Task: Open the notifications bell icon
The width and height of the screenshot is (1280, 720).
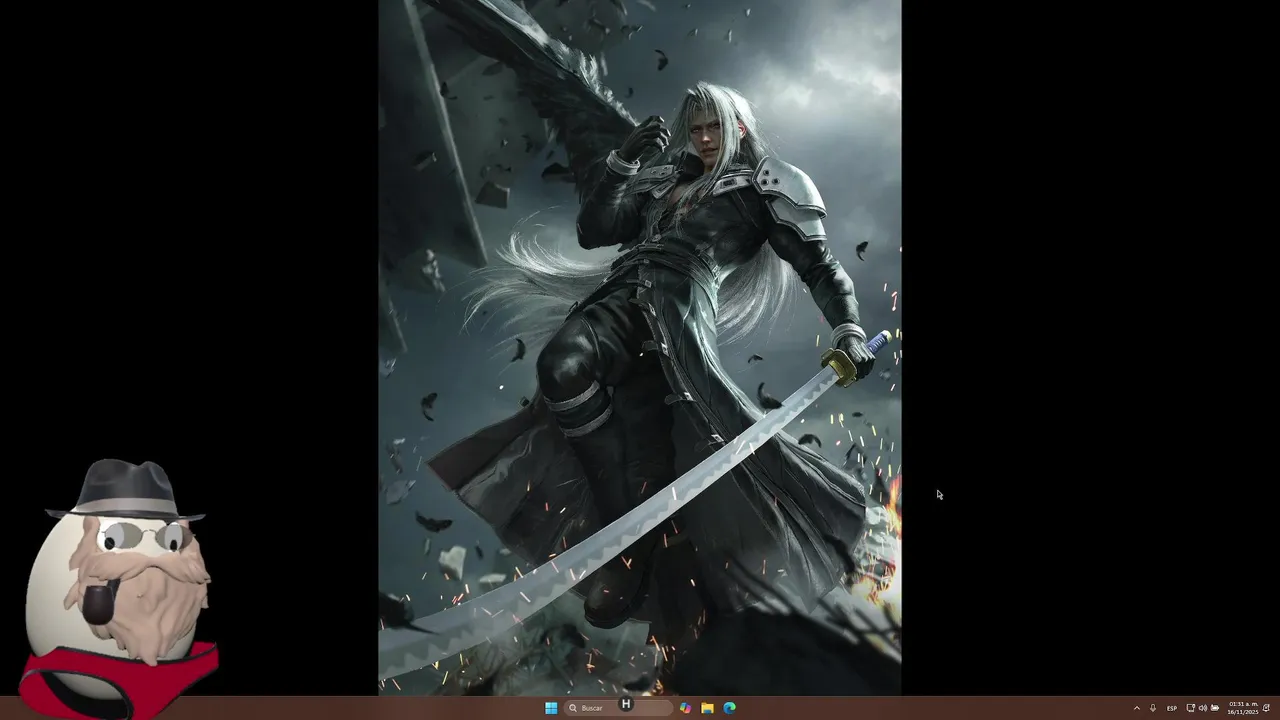Action: click(x=1266, y=708)
